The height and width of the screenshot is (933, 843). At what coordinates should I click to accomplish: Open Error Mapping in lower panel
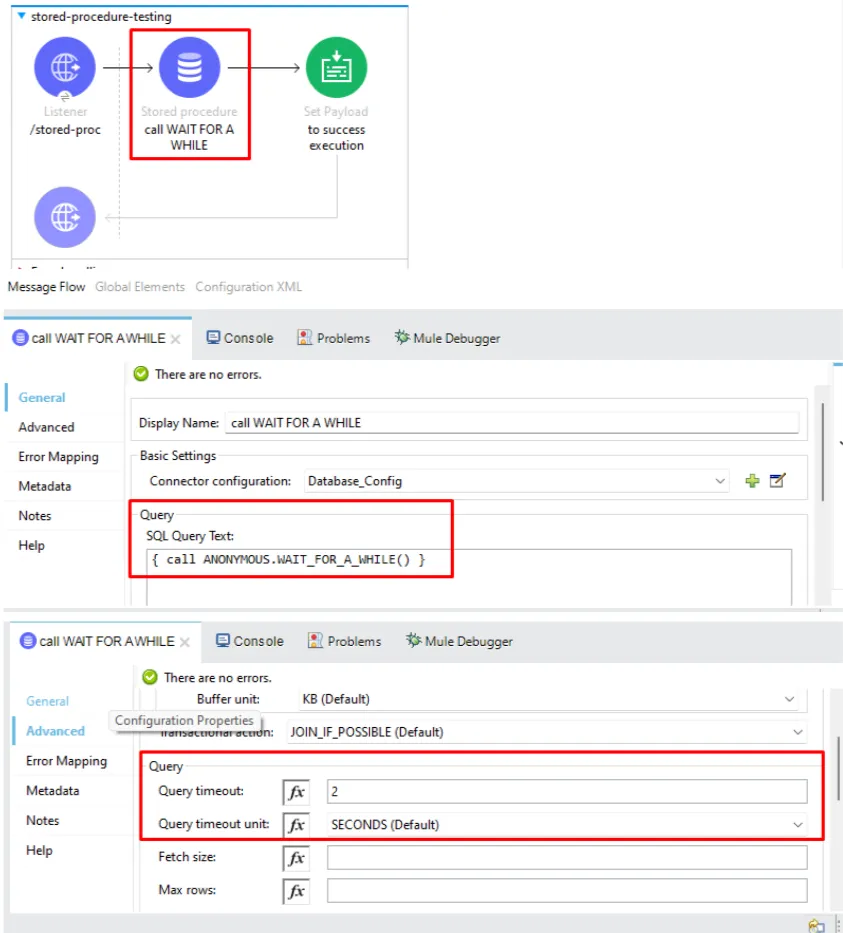click(67, 761)
